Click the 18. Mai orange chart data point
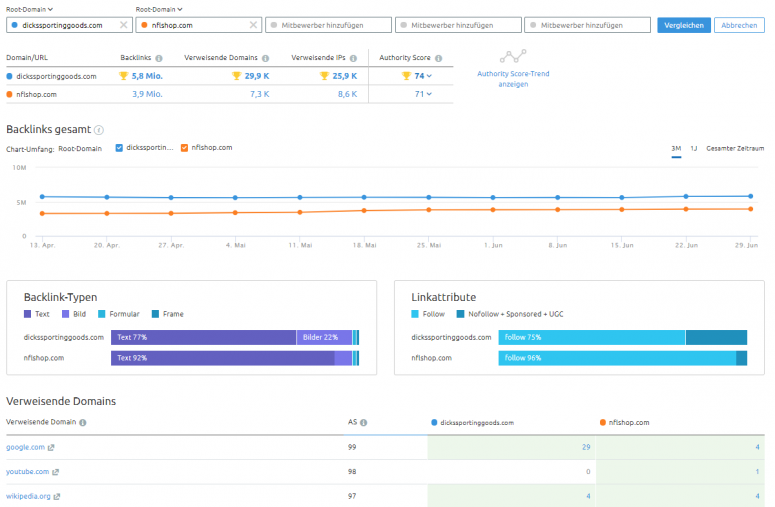Screen dimensions: 775x507 point(364,211)
